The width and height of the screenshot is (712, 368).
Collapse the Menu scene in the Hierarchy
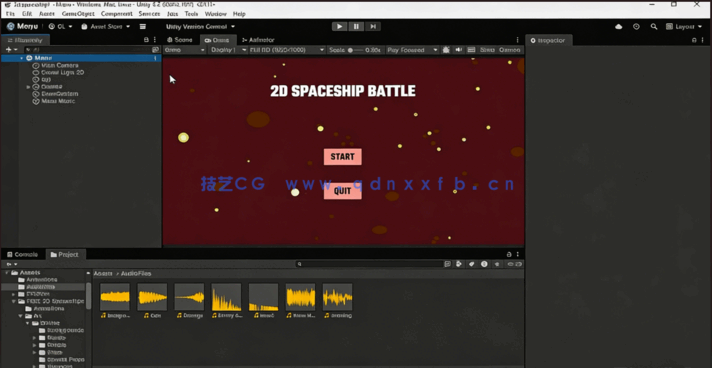21,58
